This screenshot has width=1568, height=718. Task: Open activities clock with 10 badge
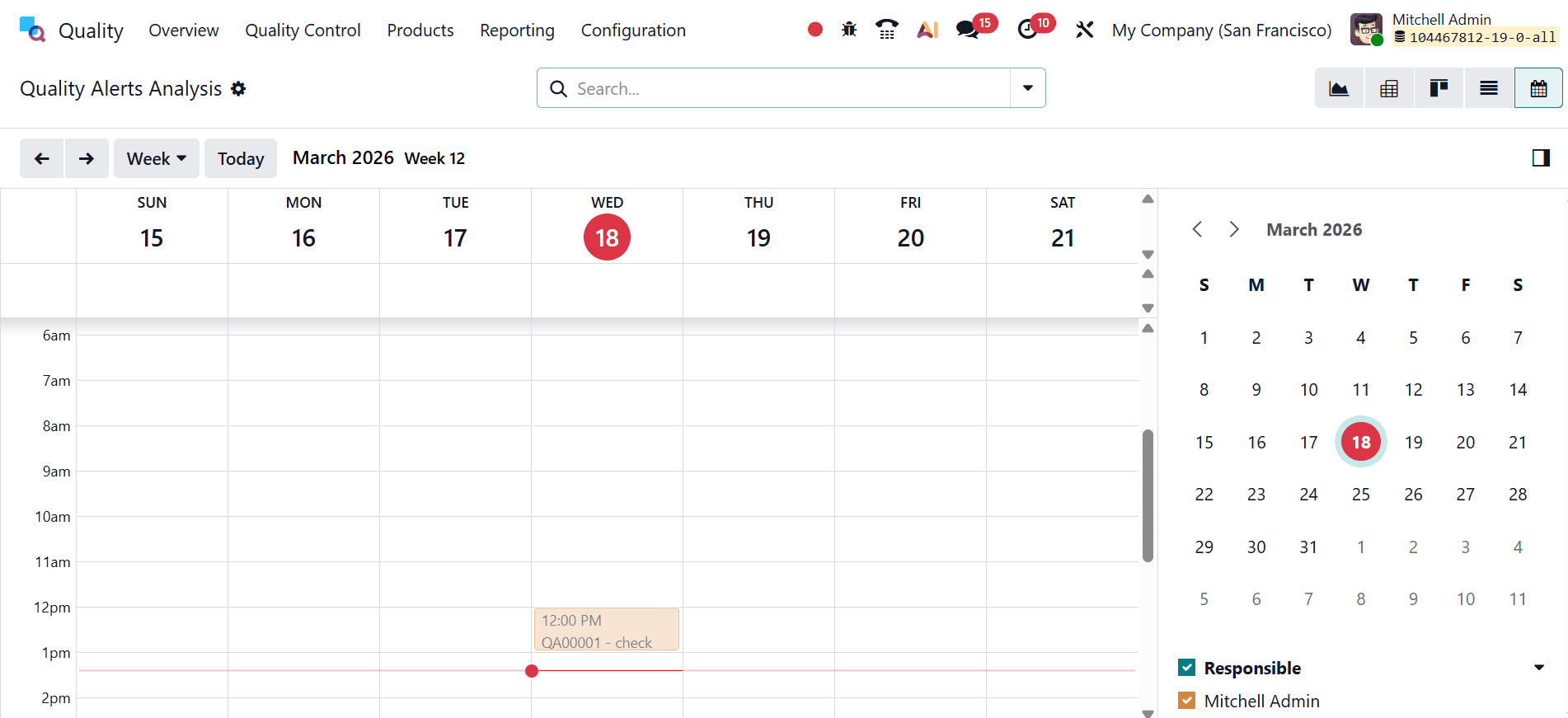point(1027,31)
